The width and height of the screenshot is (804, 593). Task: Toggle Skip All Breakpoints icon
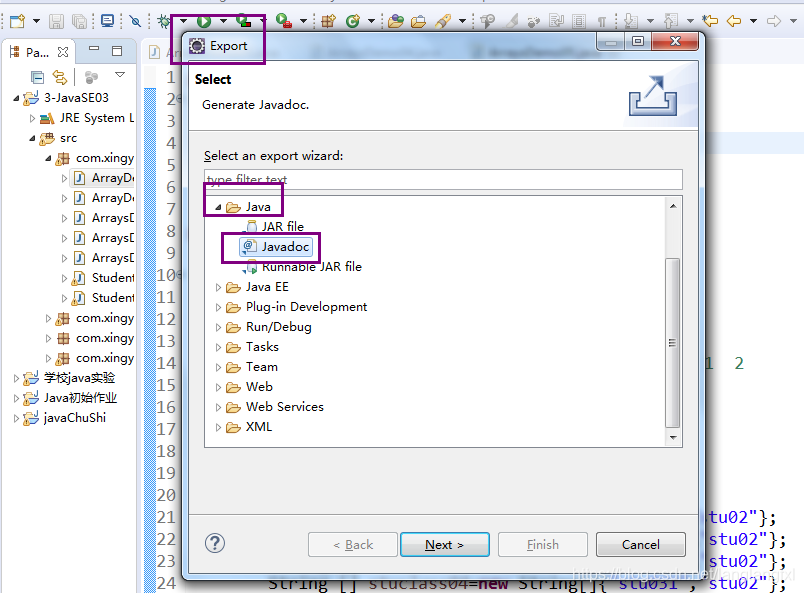(x=135, y=21)
